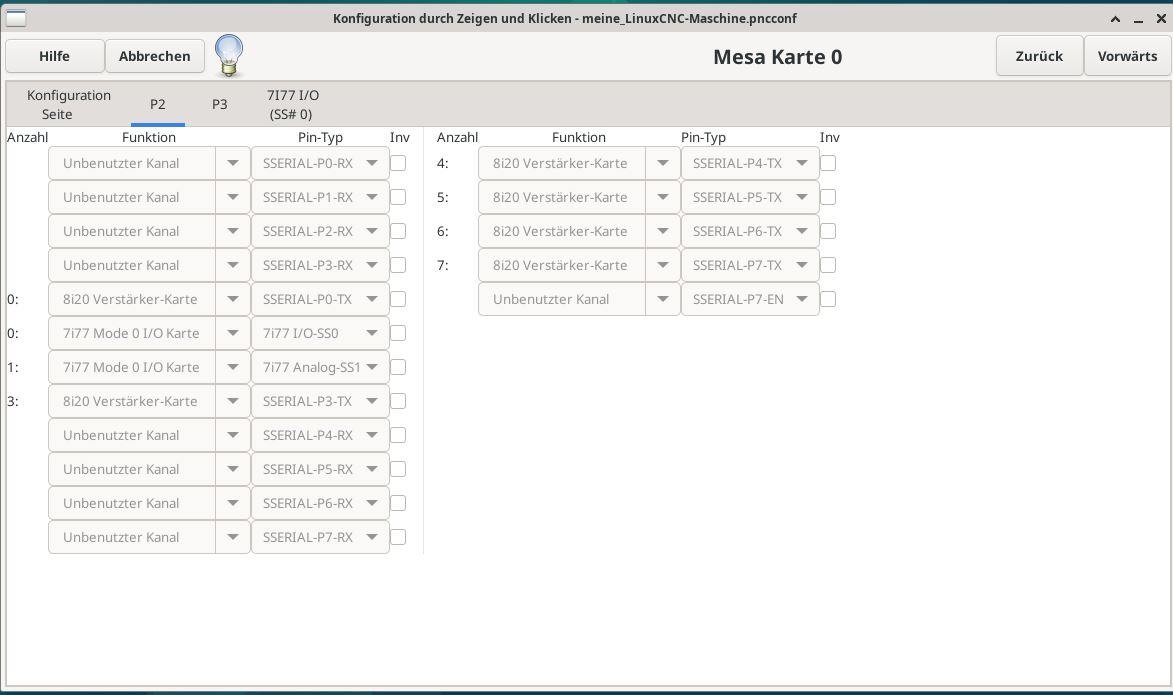Proceed with the Vorwärts button

click(1127, 56)
